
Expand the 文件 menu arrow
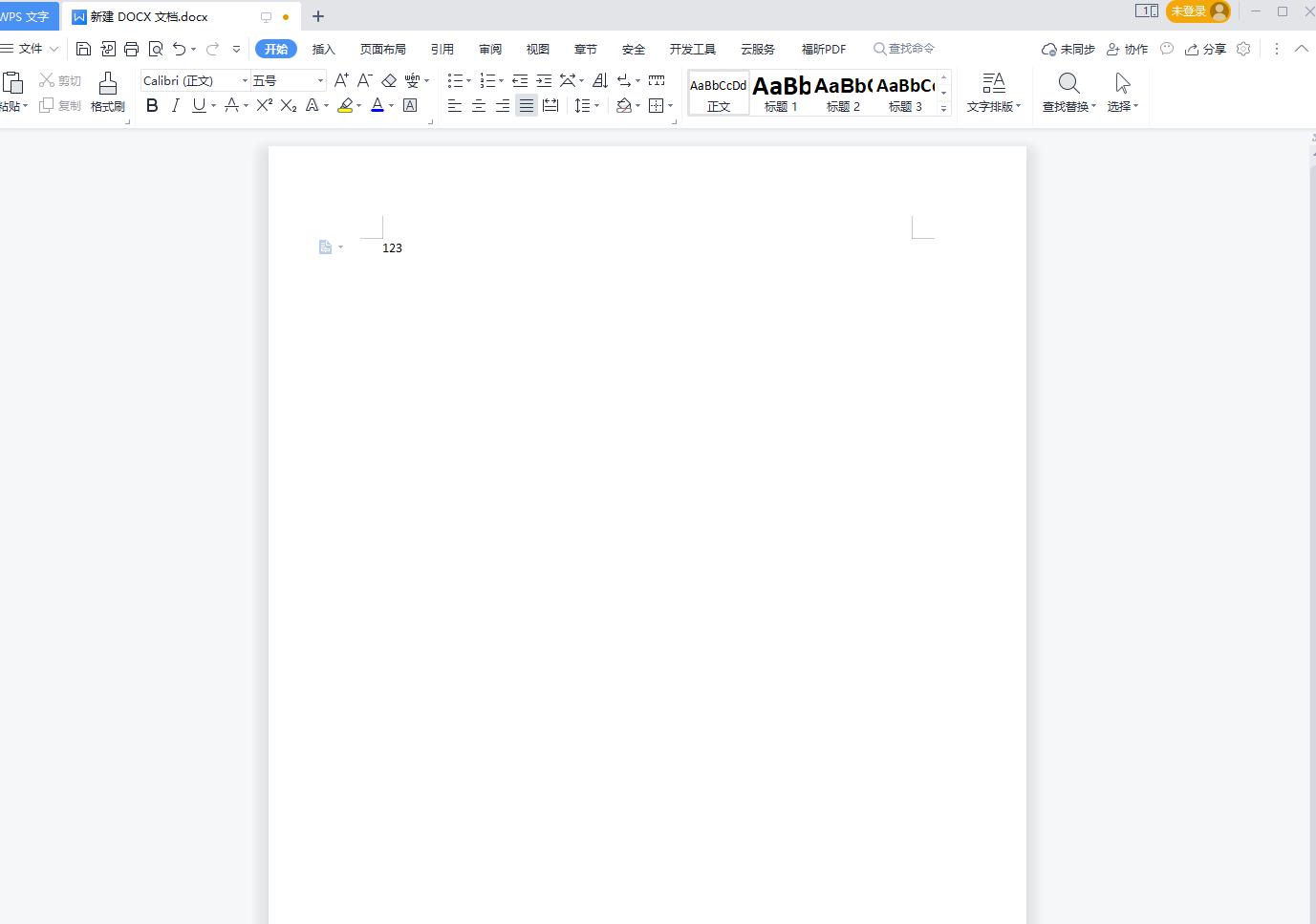coord(54,49)
